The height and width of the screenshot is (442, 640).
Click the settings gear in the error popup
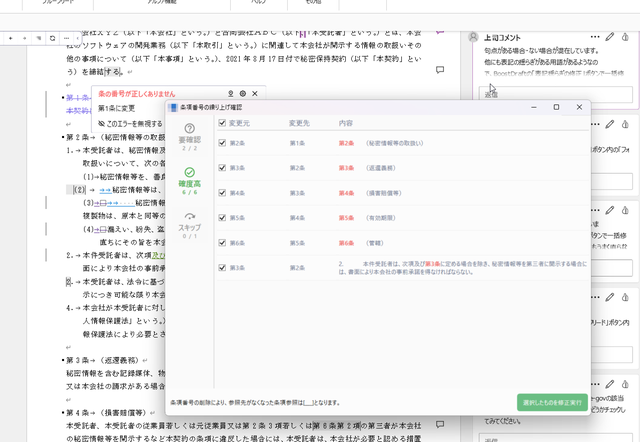(x=242, y=93)
